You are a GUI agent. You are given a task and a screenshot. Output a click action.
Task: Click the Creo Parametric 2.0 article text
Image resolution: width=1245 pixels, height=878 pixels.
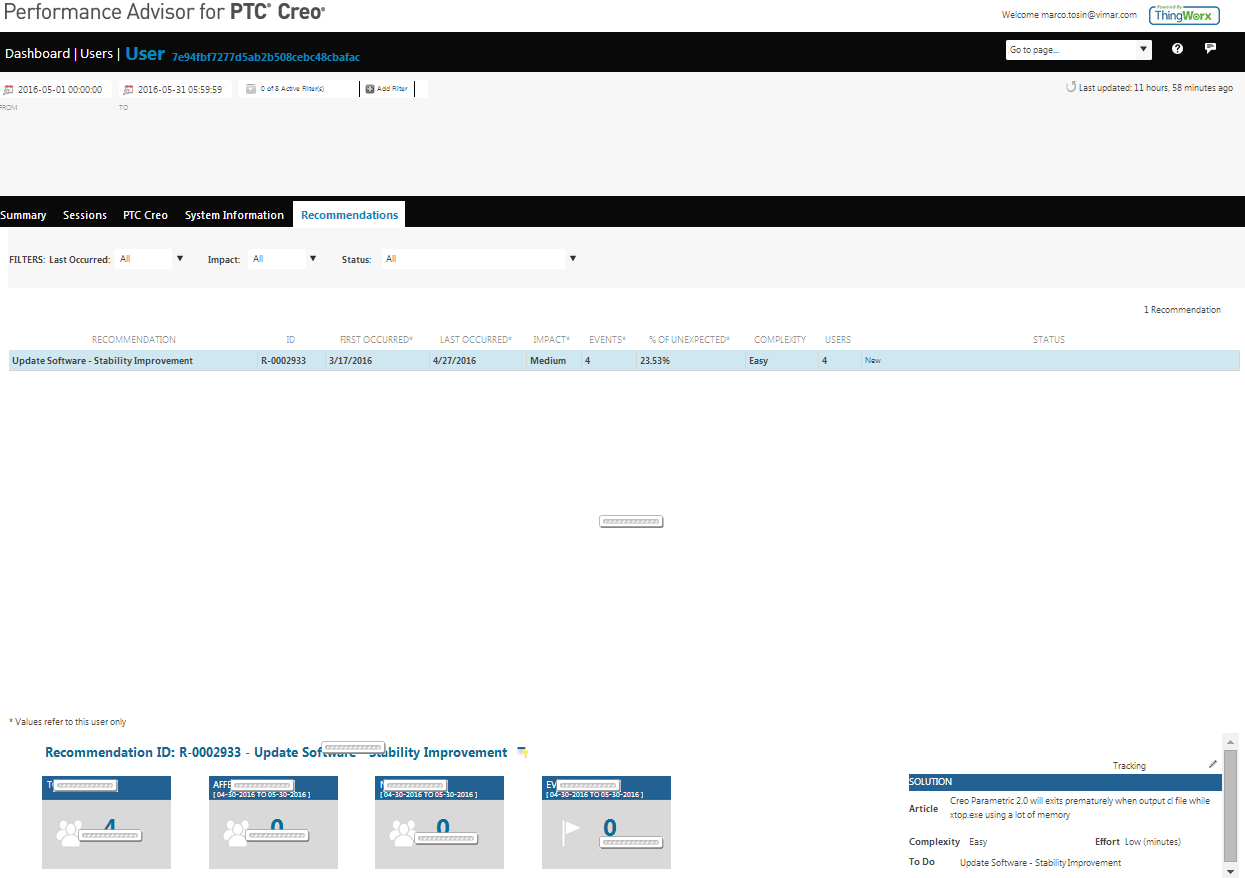[1079, 808]
